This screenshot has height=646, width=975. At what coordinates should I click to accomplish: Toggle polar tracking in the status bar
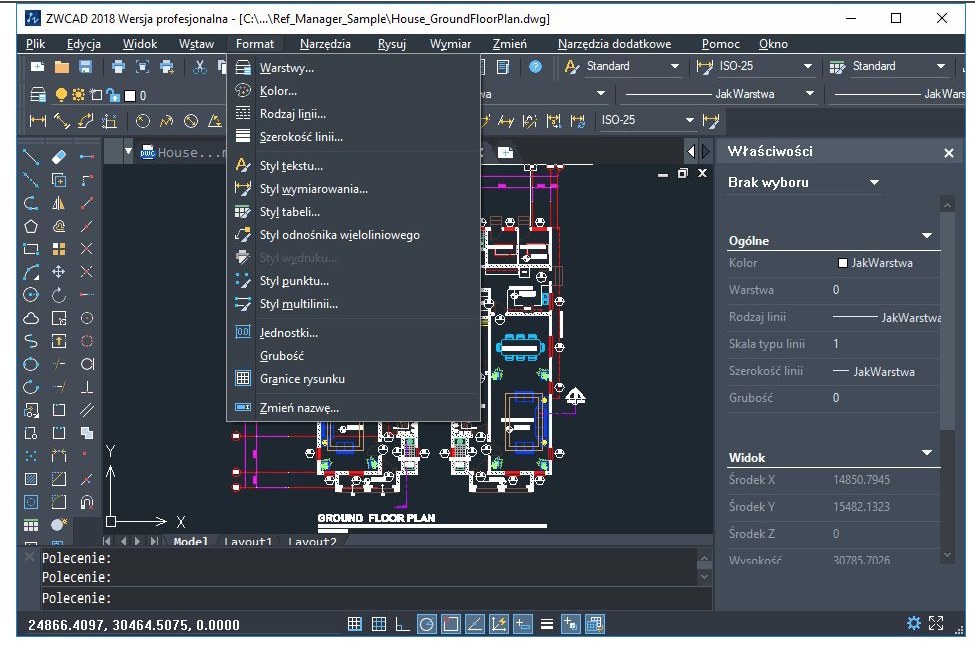click(426, 624)
